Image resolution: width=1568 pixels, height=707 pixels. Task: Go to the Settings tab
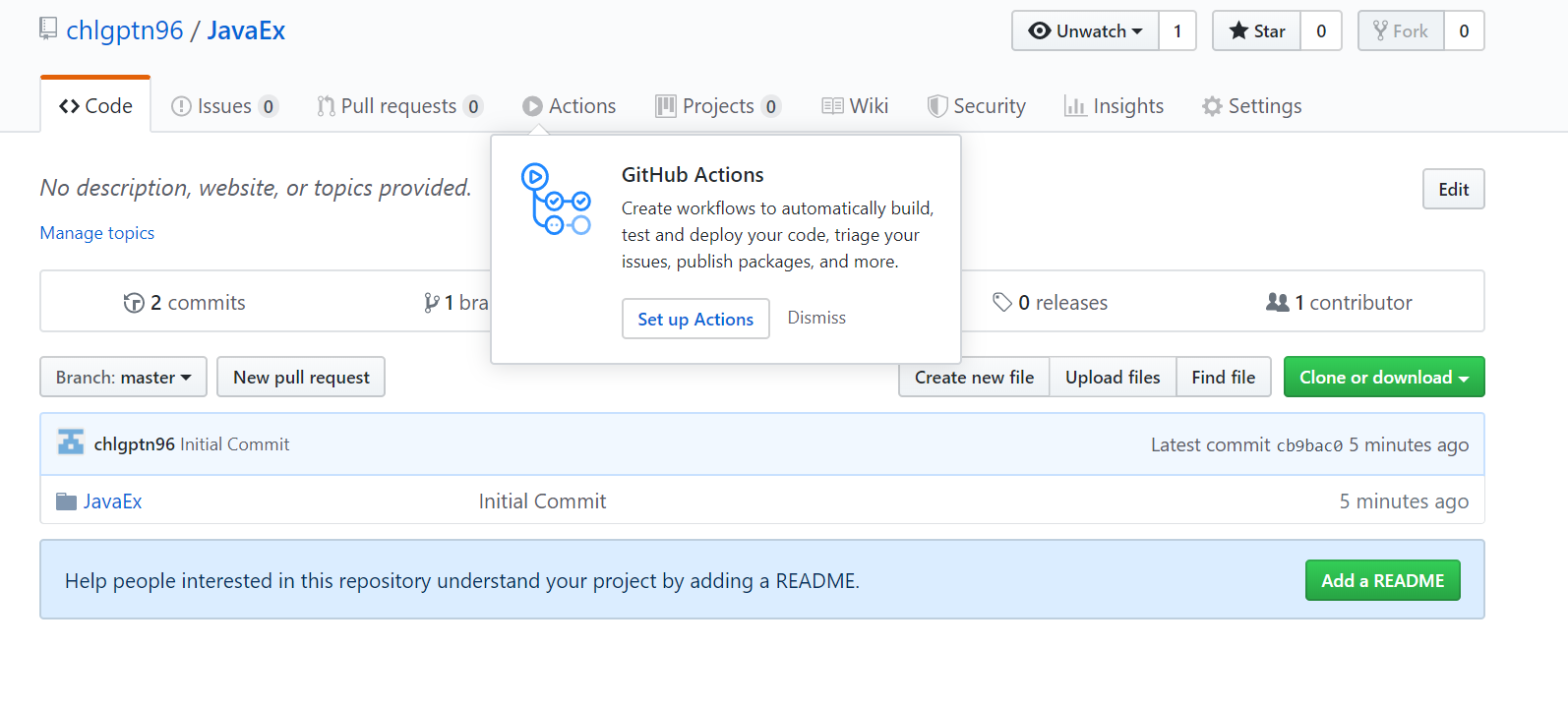1252,106
